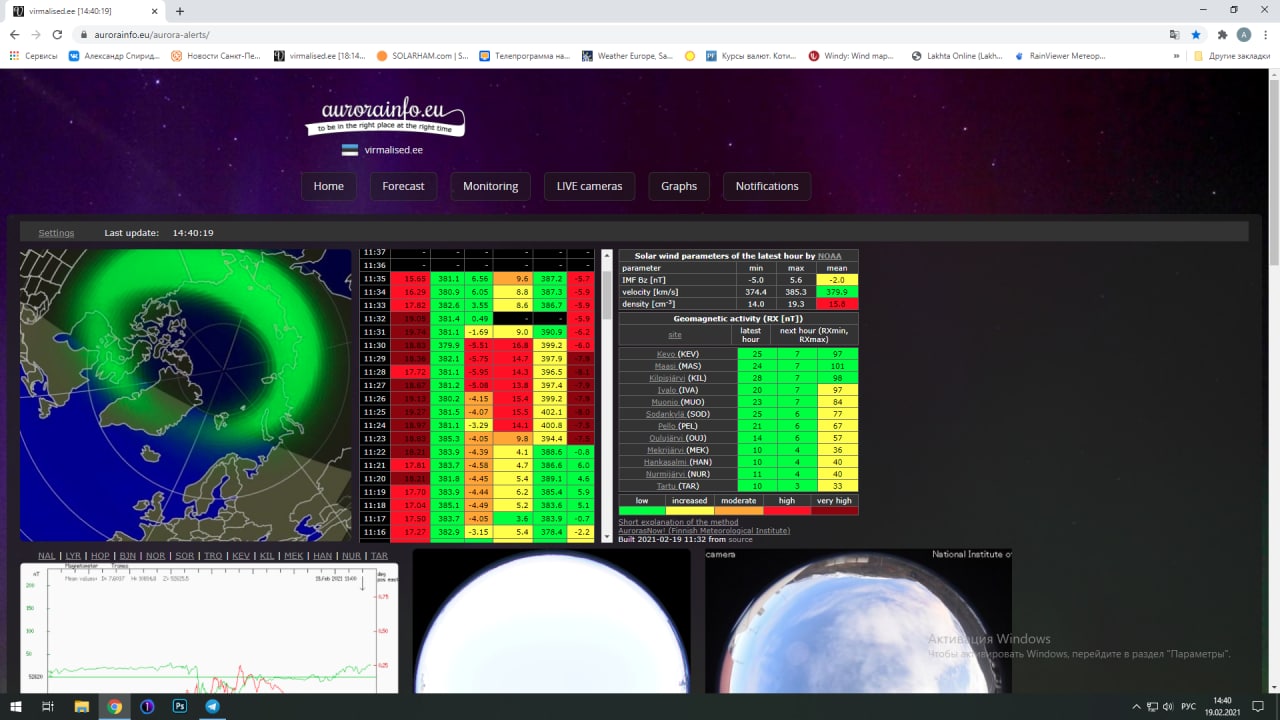Click the aurora oval map image

click(186, 395)
